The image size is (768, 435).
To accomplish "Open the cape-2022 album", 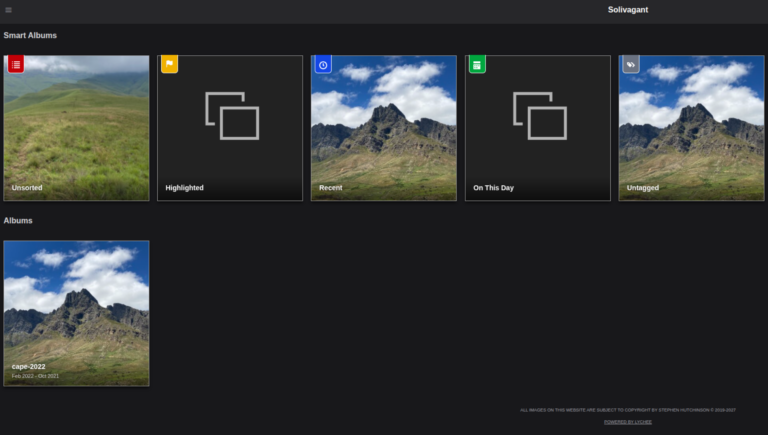I will (x=76, y=313).
